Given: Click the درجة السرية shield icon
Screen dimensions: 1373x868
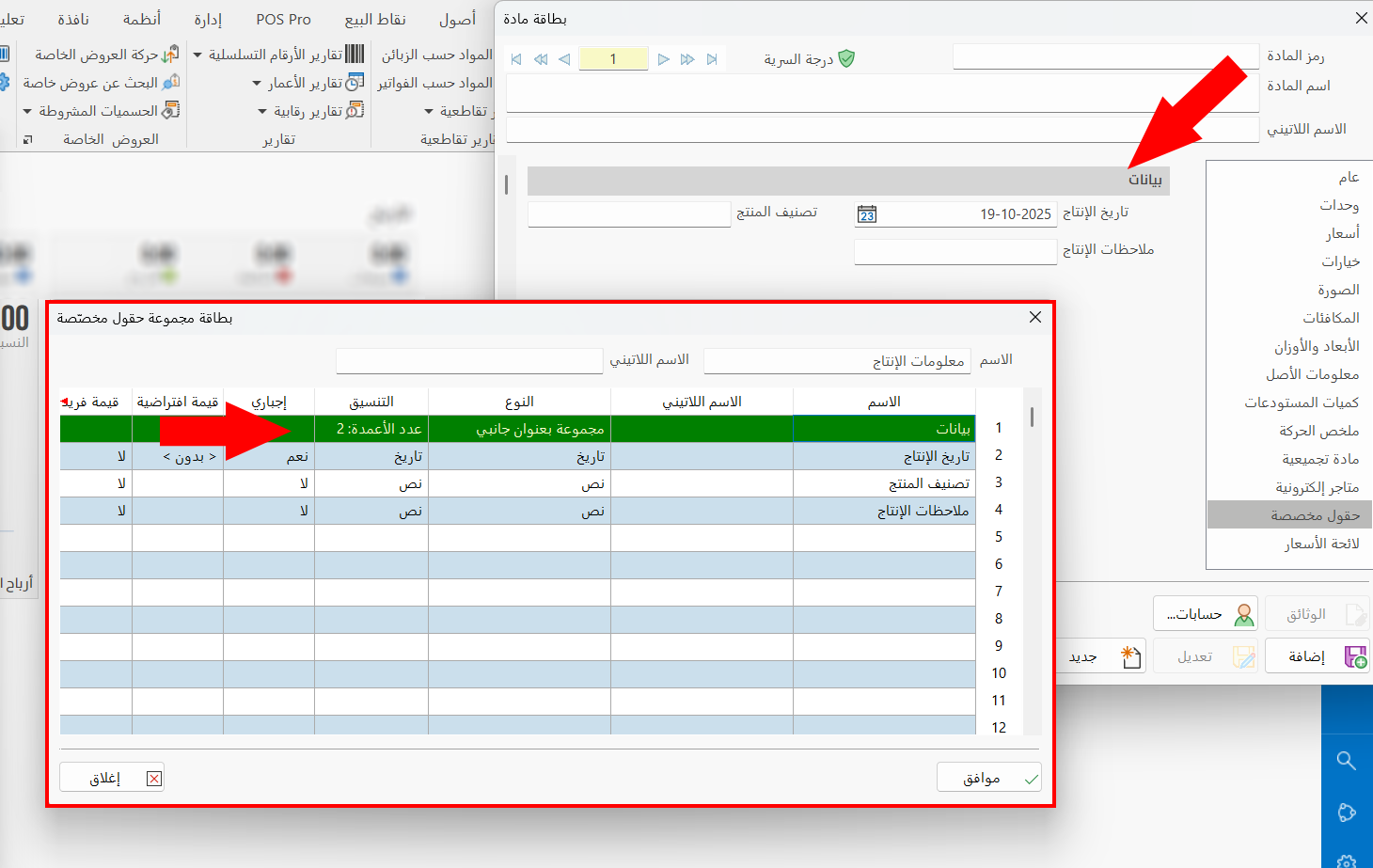Looking at the screenshot, I should (845, 58).
